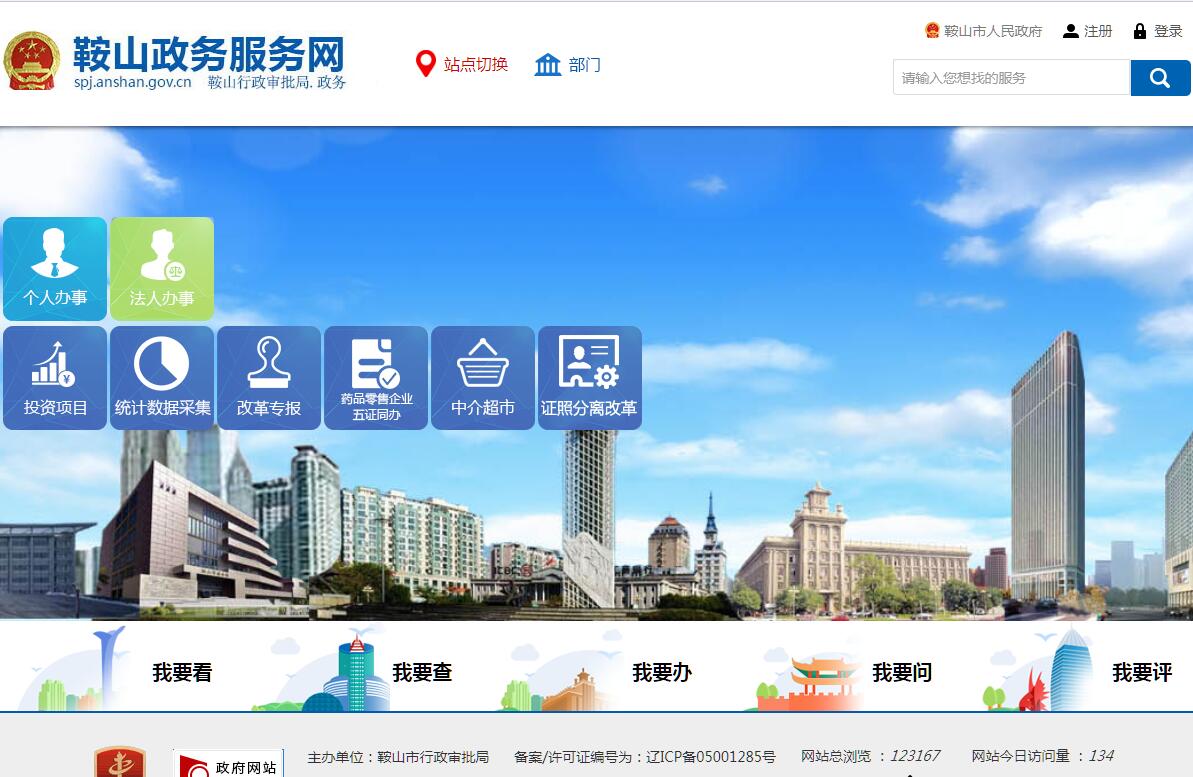Open 投资项目 investment projects tile

[55, 378]
